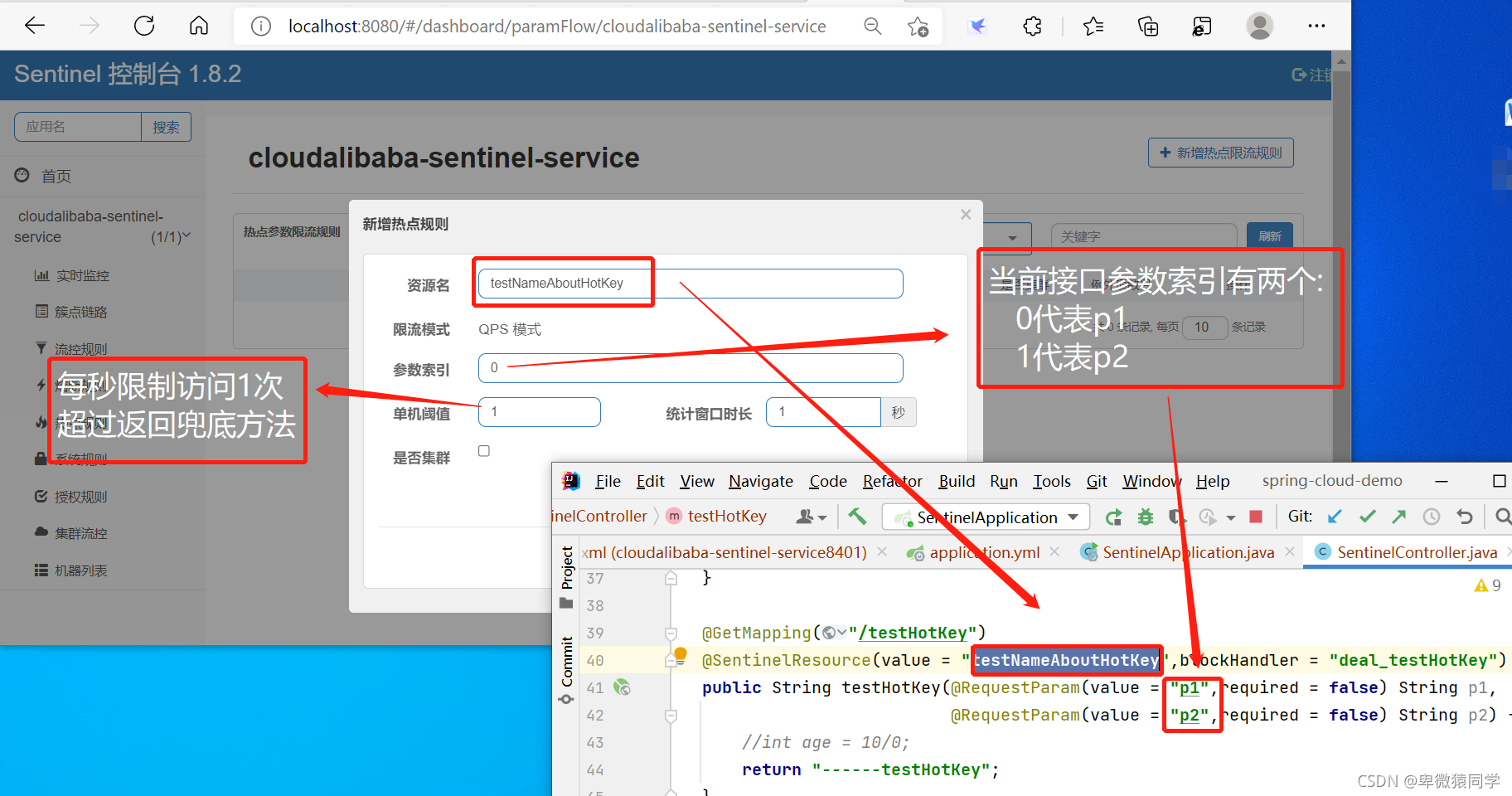Open the dropdown next to the profiler icon
1512x796 pixels.
pyautogui.click(x=1231, y=518)
